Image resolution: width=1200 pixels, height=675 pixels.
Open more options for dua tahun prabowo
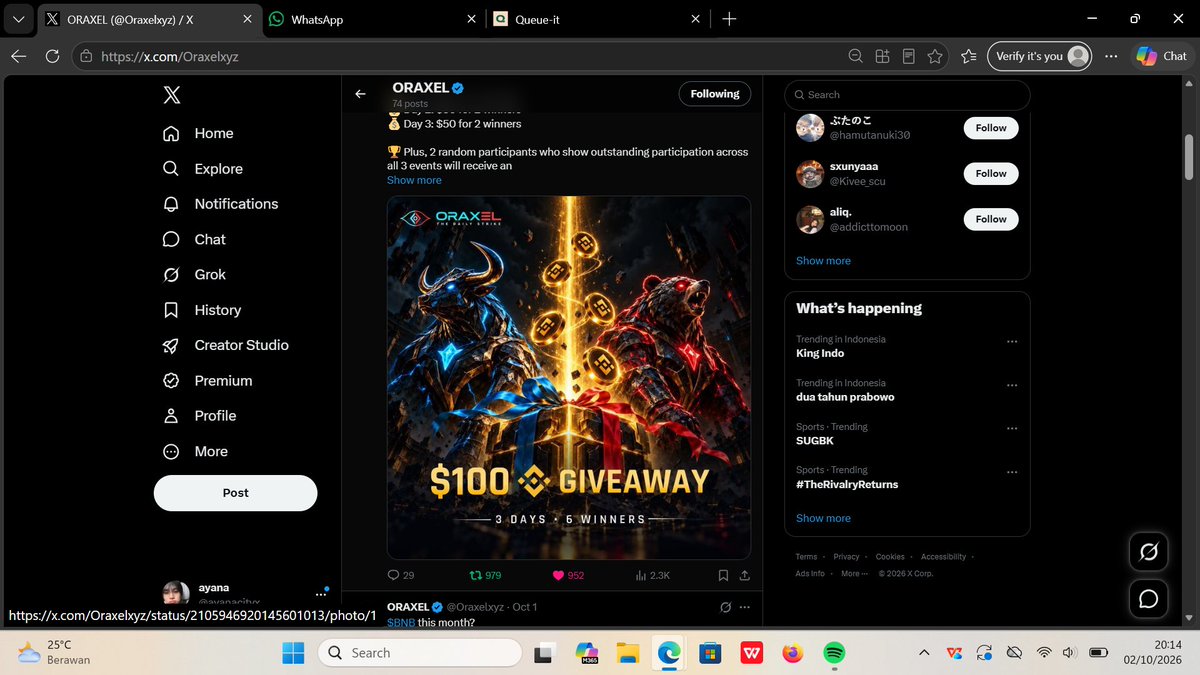tap(1012, 385)
